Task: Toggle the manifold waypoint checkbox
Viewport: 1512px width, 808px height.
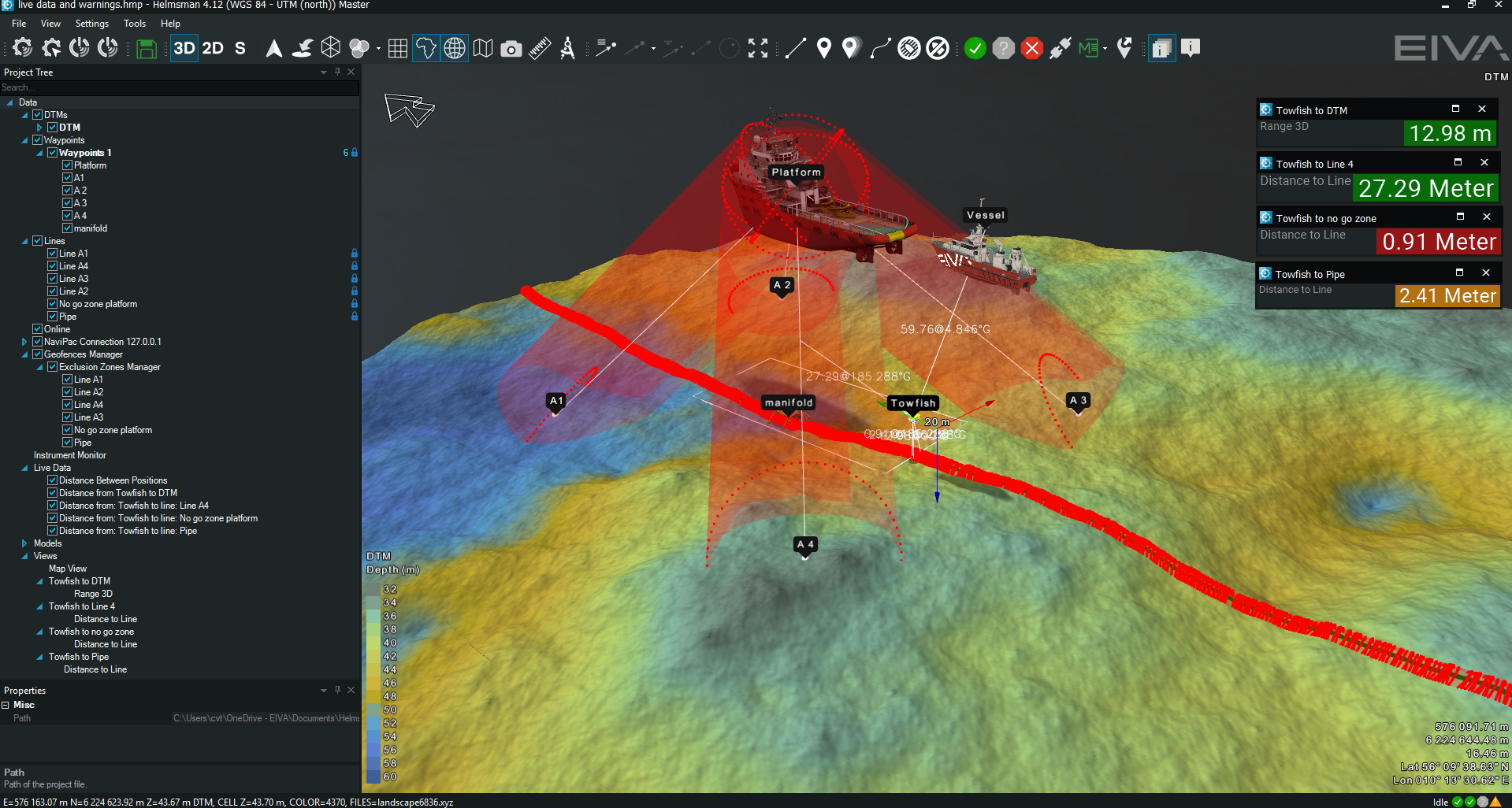Action: (x=67, y=228)
